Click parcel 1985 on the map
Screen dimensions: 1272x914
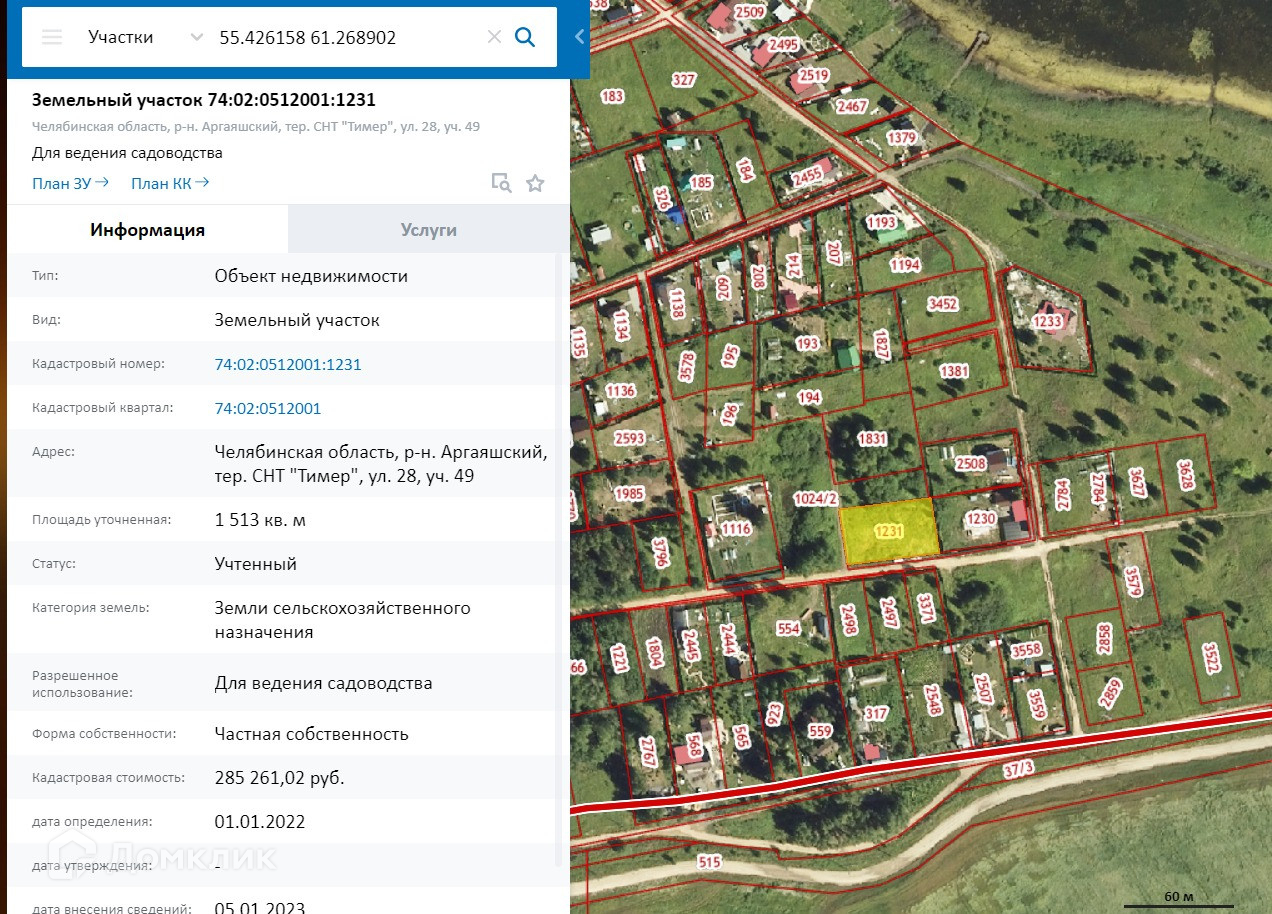(x=629, y=493)
